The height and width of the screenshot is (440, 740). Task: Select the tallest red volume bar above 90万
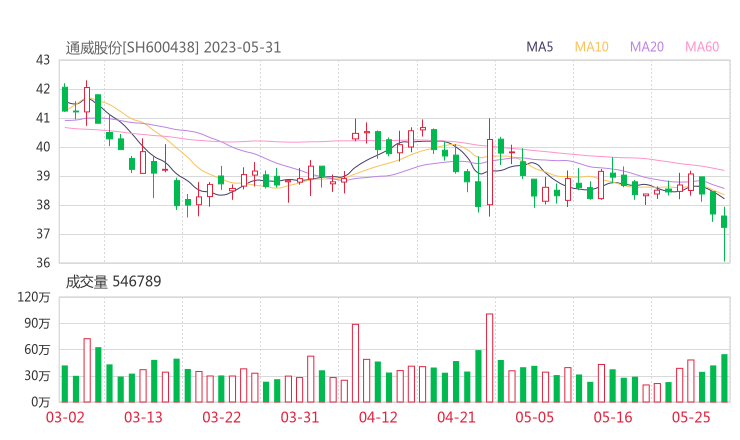[x=489, y=358]
